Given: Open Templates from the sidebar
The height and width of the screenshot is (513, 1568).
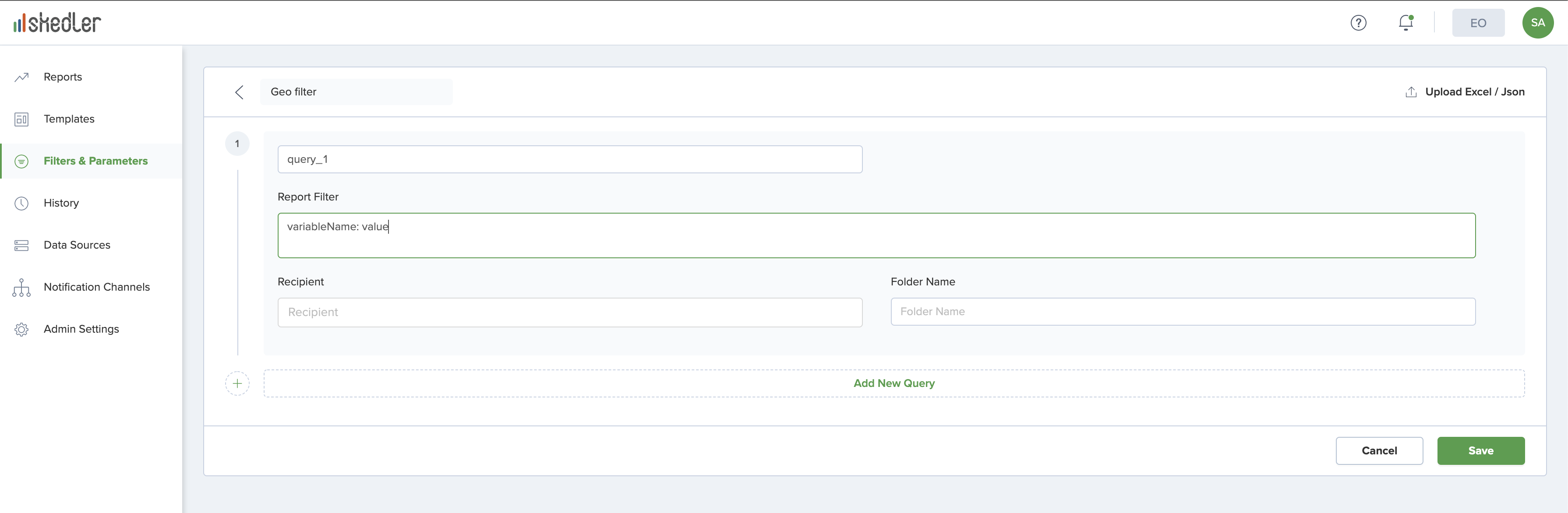Looking at the screenshot, I should pyautogui.click(x=69, y=119).
